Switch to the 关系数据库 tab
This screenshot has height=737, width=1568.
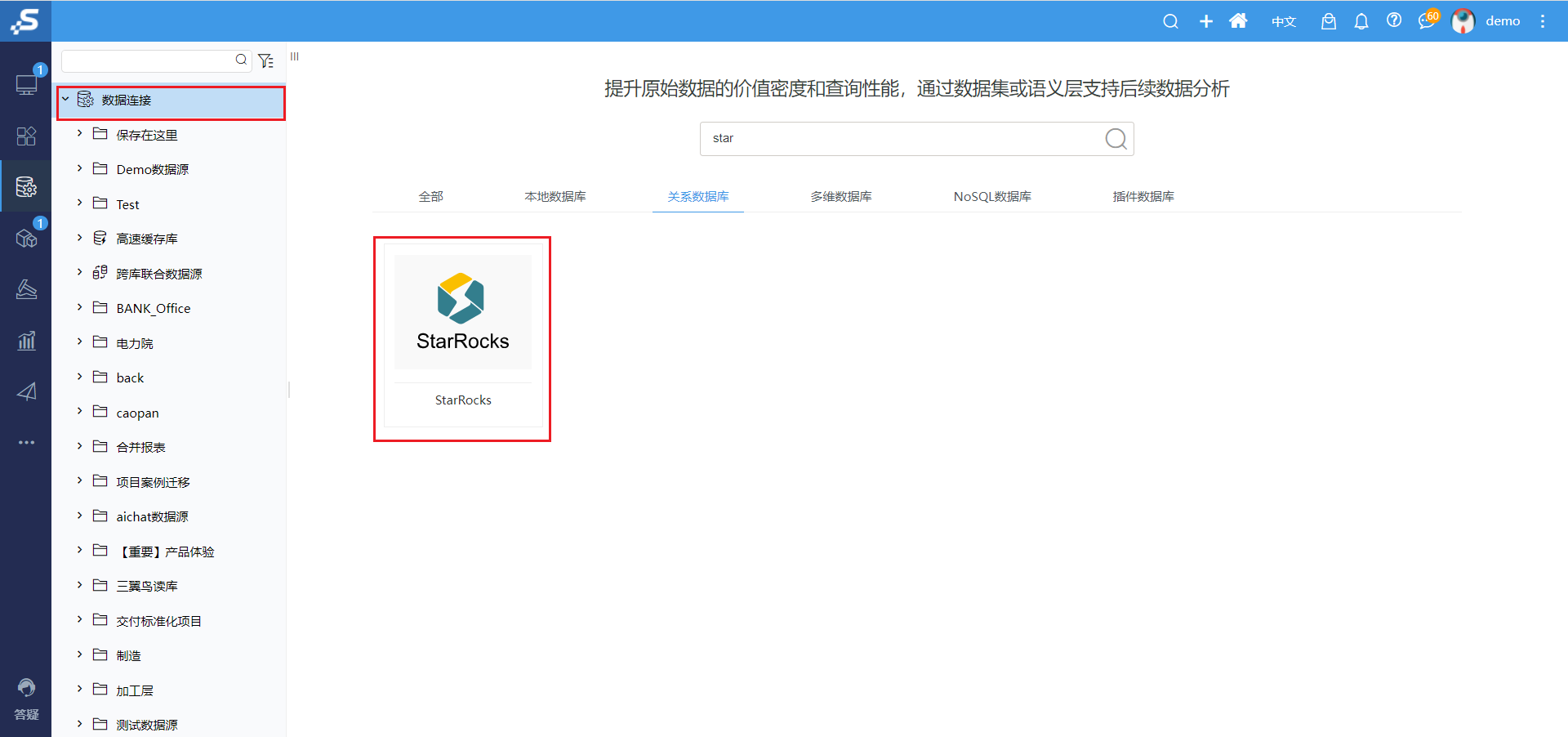pyautogui.click(x=698, y=196)
